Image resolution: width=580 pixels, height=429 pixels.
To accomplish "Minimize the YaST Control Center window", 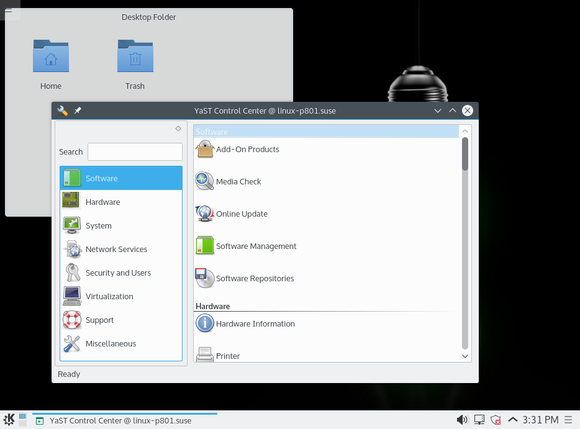I will click(x=438, y=111).
